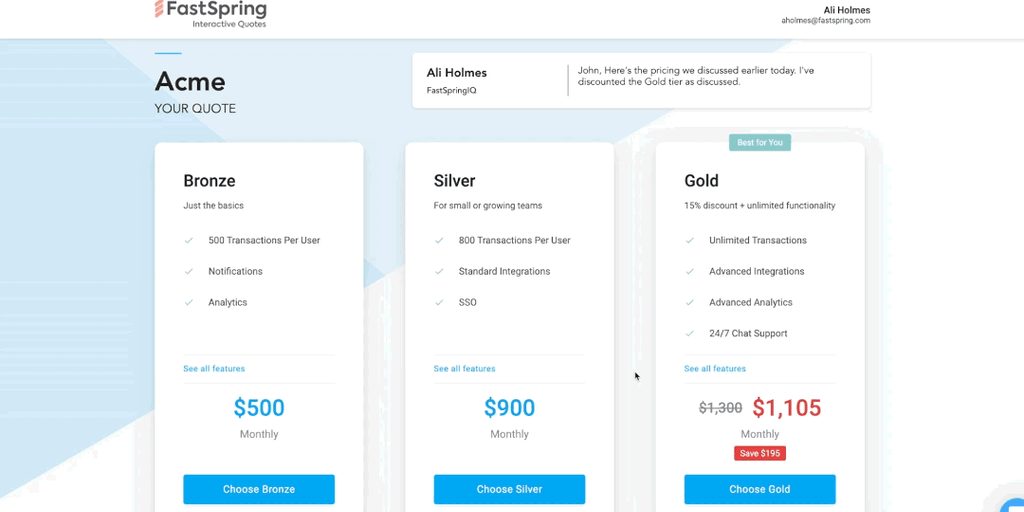
Task: Click checkmark beside 500 Transactions Per User
Action: (188, 240)
